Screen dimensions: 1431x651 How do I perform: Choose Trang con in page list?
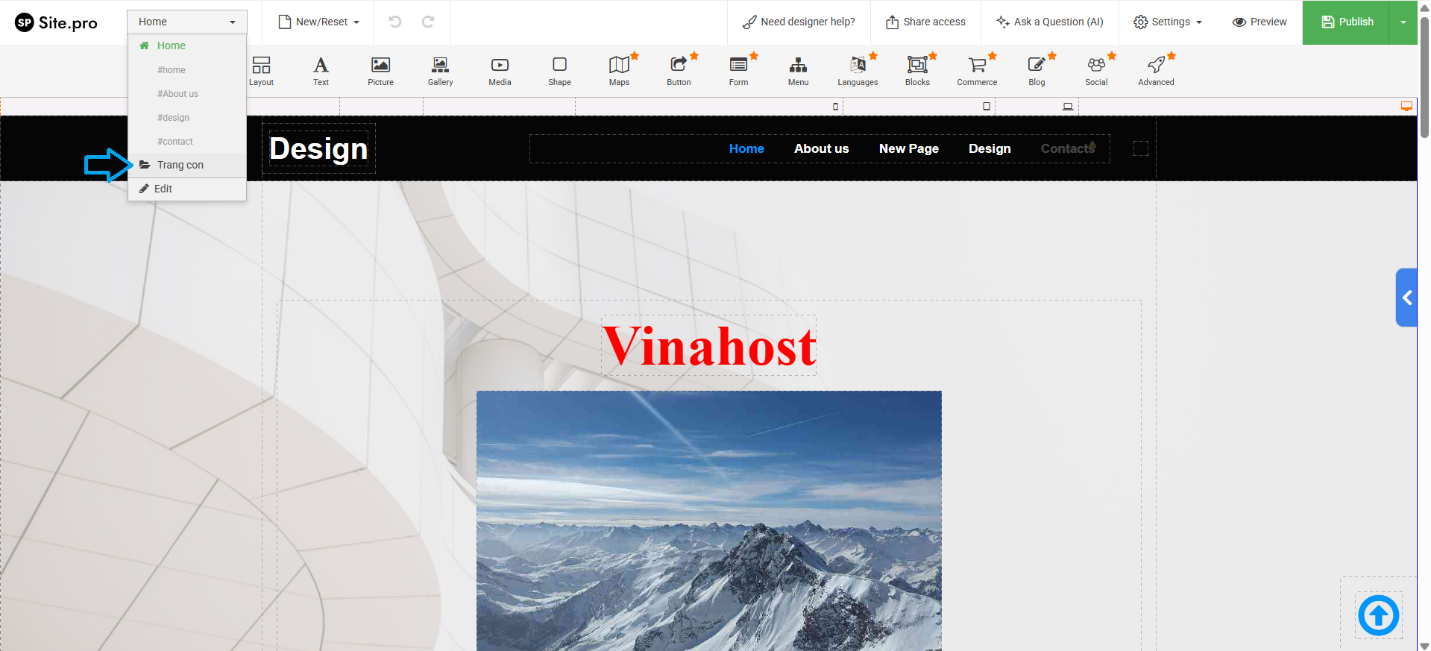tap(180, 165)
